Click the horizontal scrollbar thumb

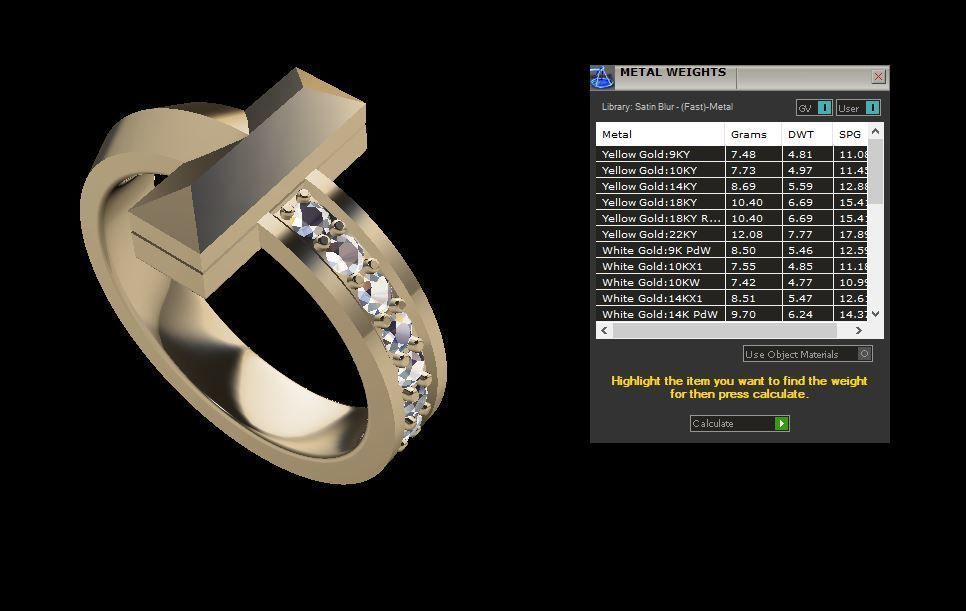[724, 331]
